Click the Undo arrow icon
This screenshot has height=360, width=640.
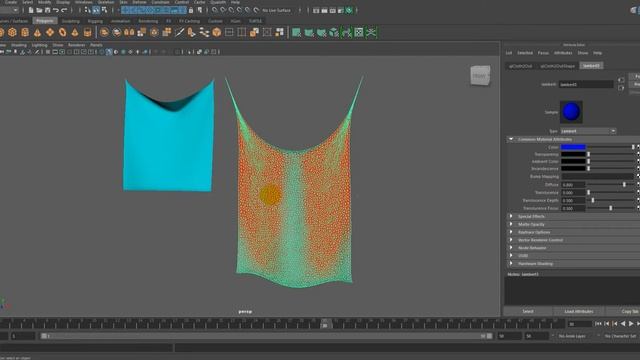click(56, 10)
